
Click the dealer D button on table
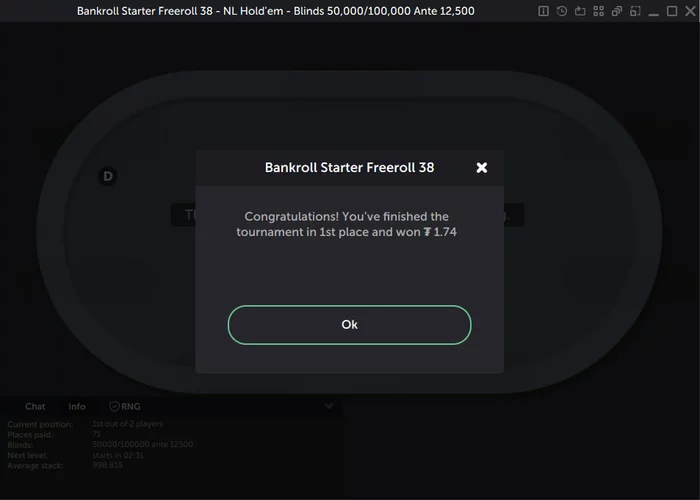point(108,176)
